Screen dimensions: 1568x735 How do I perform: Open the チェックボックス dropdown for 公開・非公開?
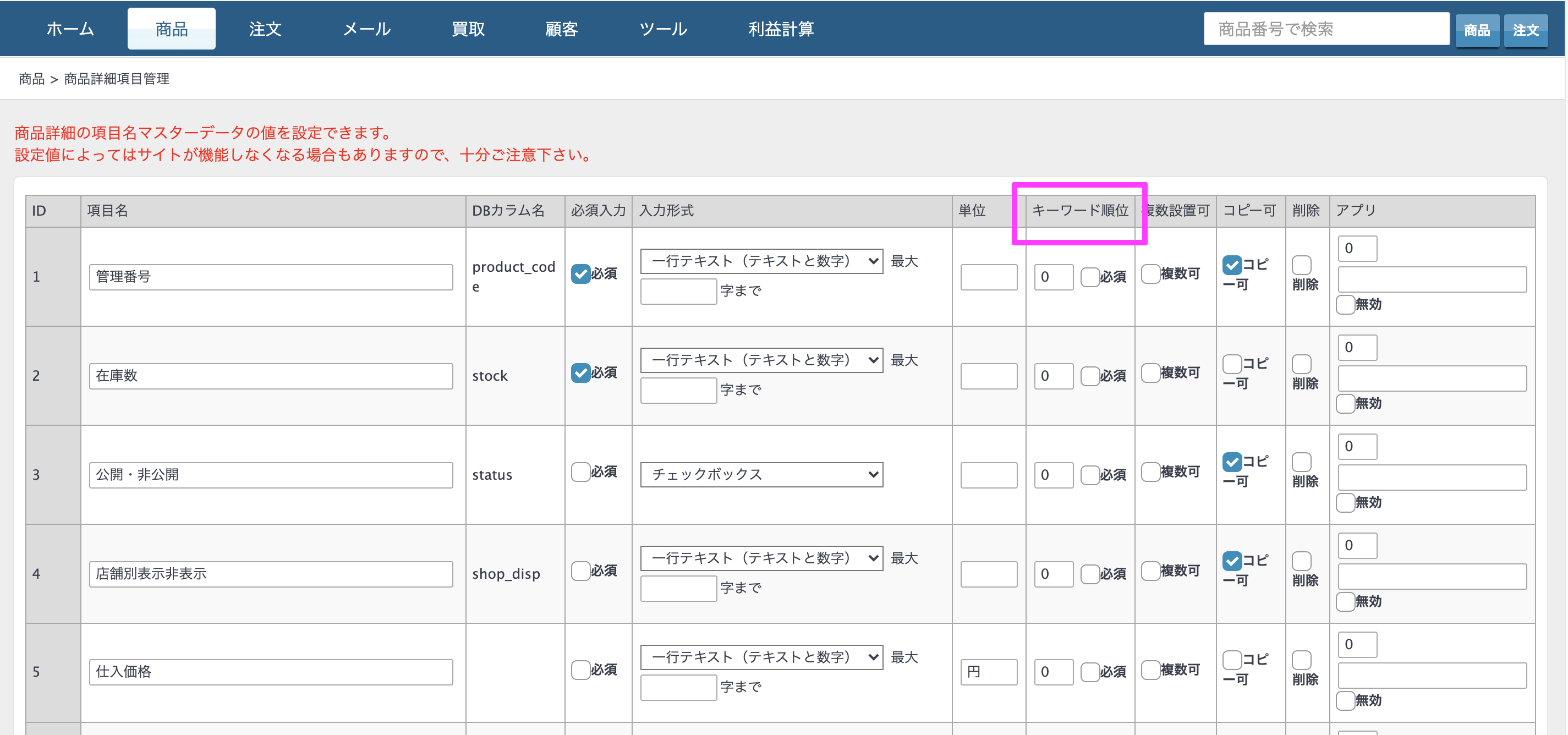[761, 475]
